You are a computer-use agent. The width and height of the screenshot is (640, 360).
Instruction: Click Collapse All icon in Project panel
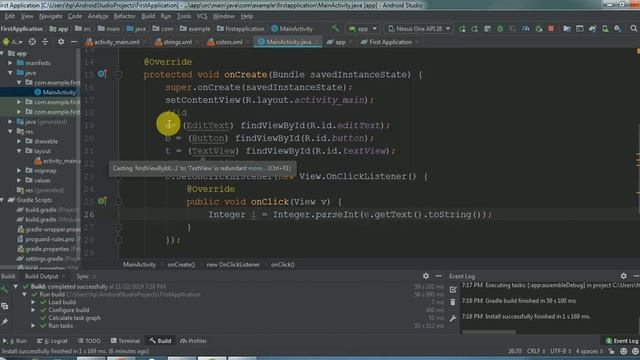[45, 42]
